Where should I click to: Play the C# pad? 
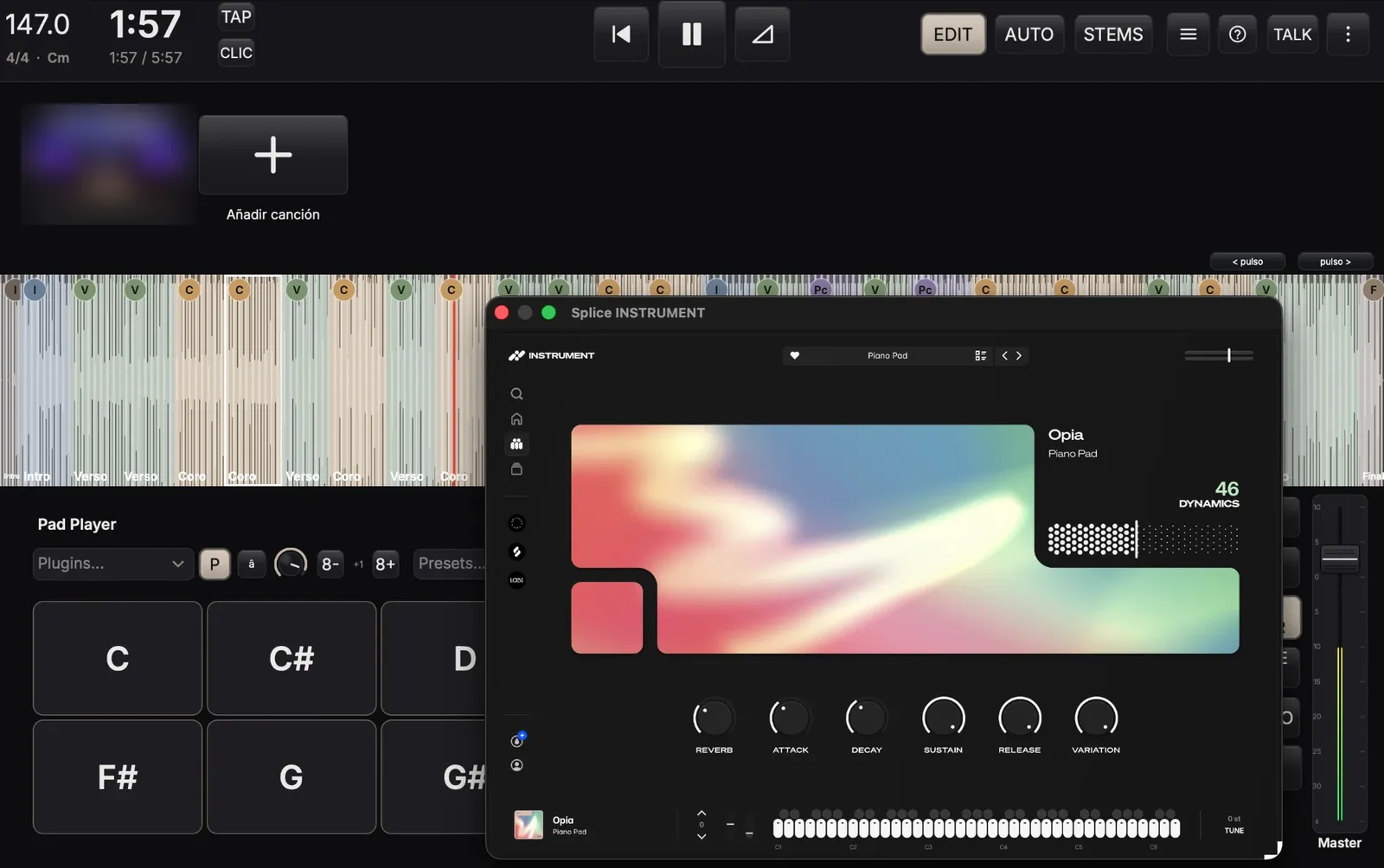pyautogui.click(x=292, y=659)
